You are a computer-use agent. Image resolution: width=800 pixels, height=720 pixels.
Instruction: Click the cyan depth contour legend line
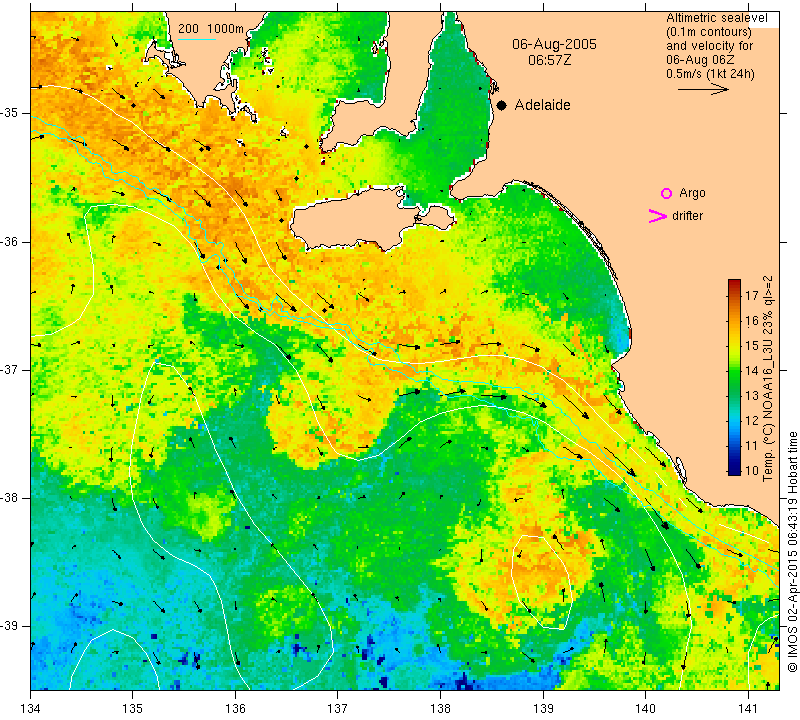coord(197,39)
